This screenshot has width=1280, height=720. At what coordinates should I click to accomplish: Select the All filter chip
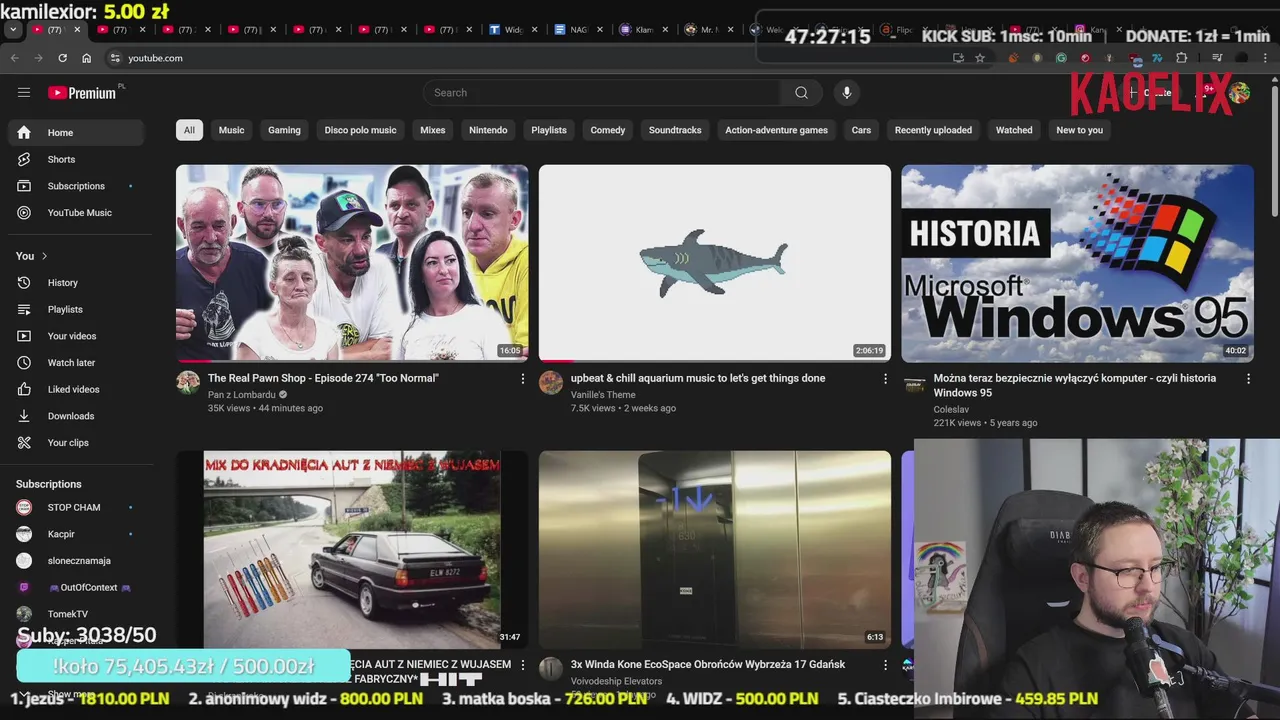point(189,130)
